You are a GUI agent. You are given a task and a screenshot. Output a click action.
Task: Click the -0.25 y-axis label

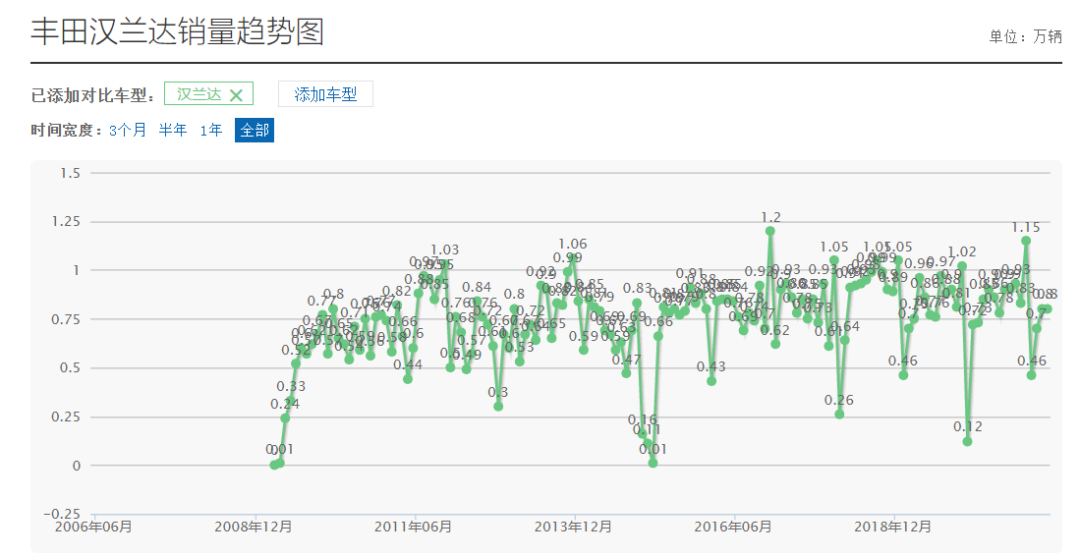(62, 515)
